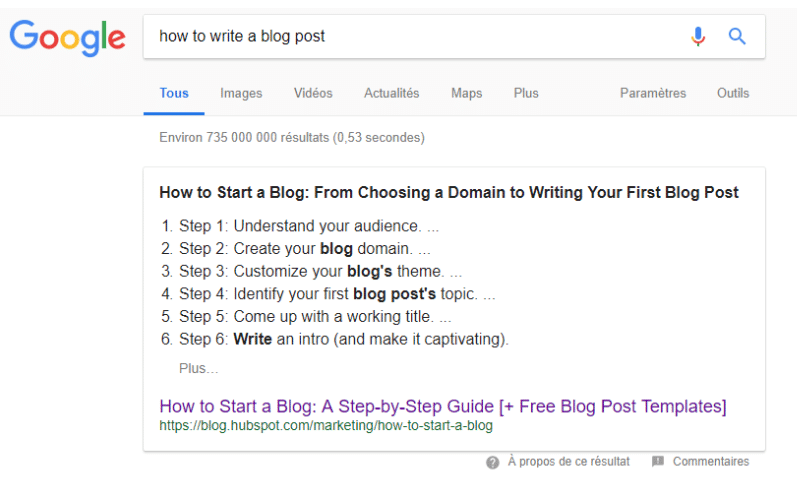797x479 pixels.
Task: Click the Google logo
Action: [x=67, y=38]
